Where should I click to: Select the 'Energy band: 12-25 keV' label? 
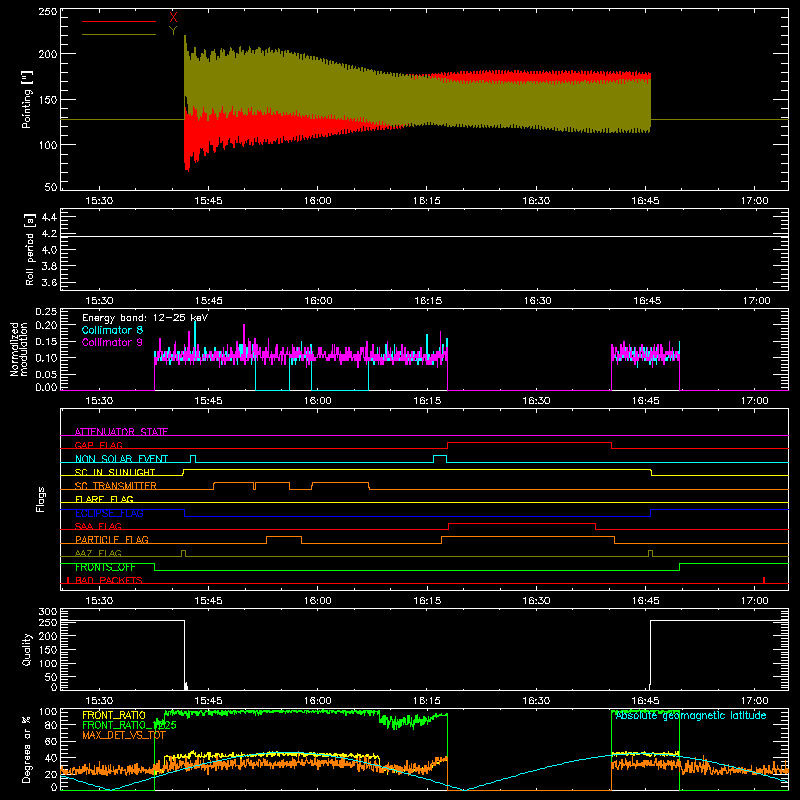click(145, 318)
